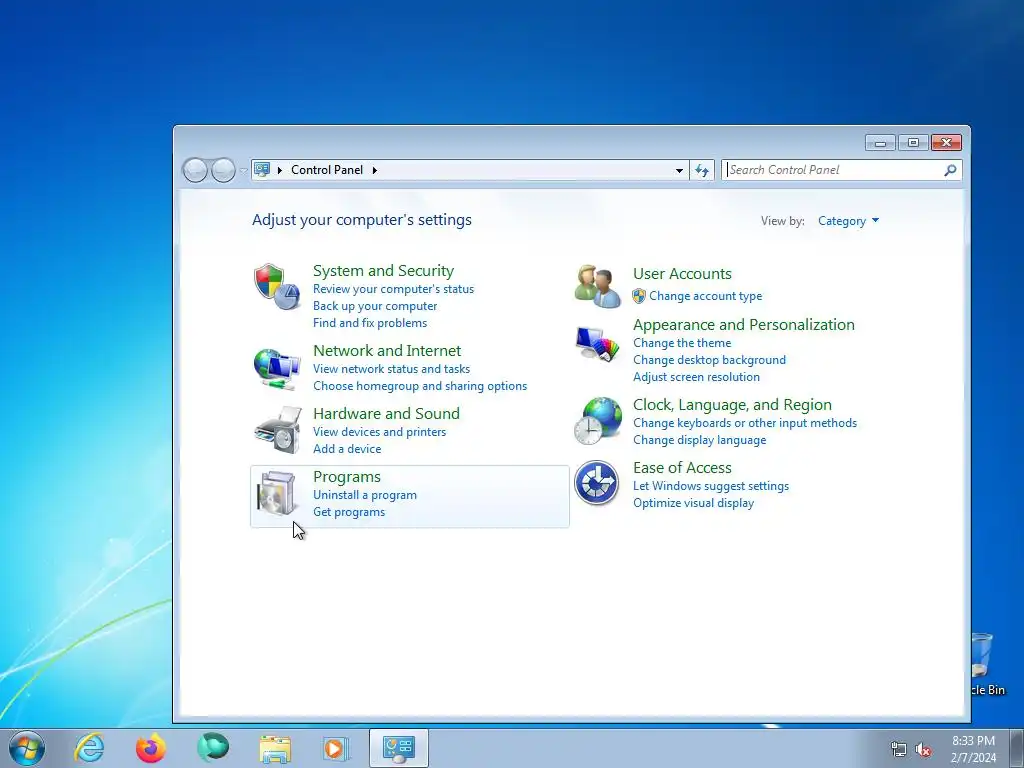The width and height of the screenshot is (1024, 768).
Task: Open the recent pages dropdown beside Forward
Action: pyautogui.click(x=243, y=170)
